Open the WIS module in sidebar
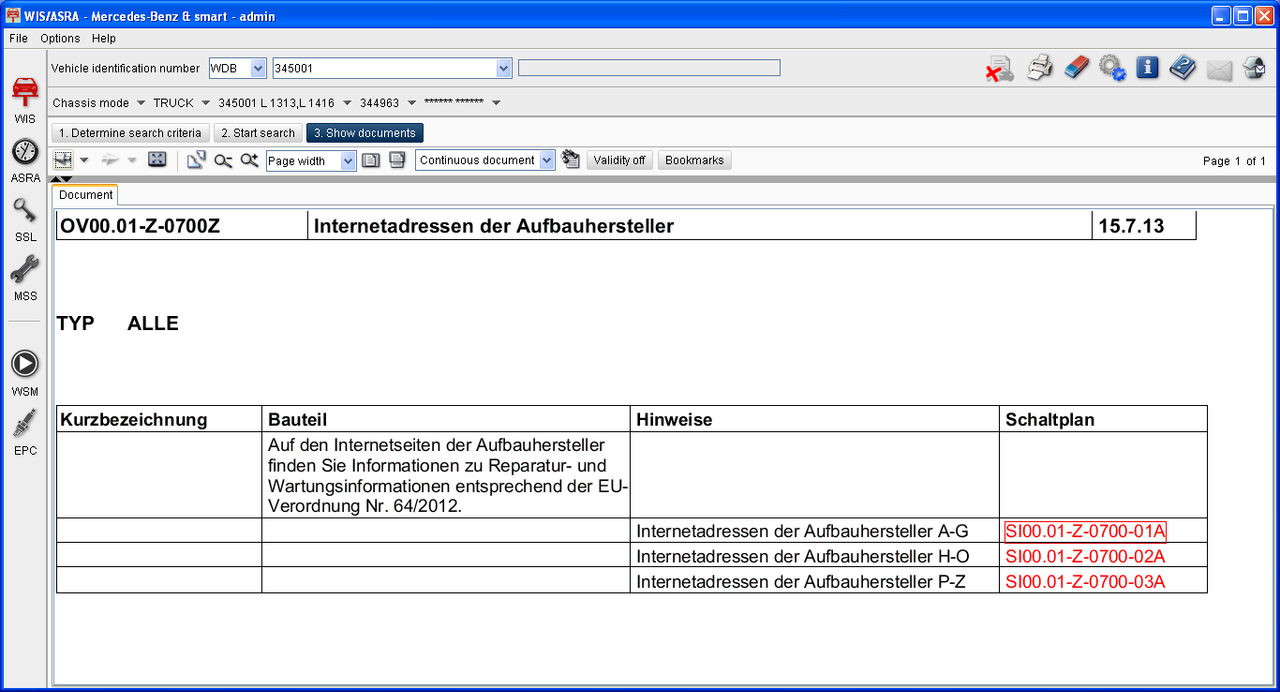1280x692 pixels. tap(25, 98)
